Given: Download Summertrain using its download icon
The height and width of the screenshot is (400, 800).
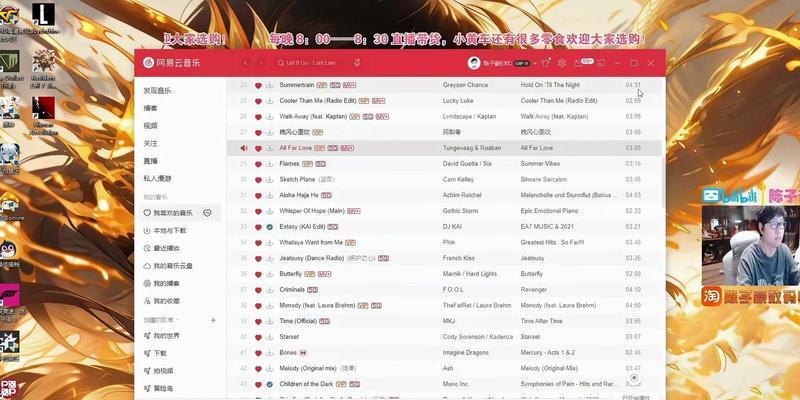Looking at the screenshot, I should 269,85.
